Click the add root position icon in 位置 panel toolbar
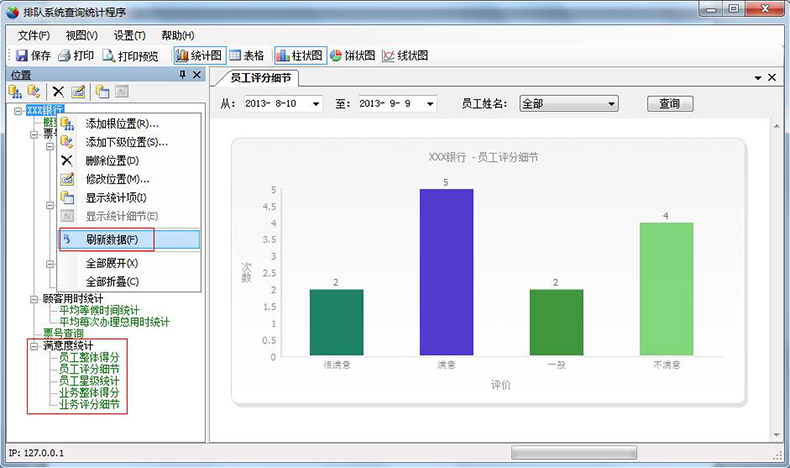The width and height of the screenshot is (790, 468). pos(16,92)
